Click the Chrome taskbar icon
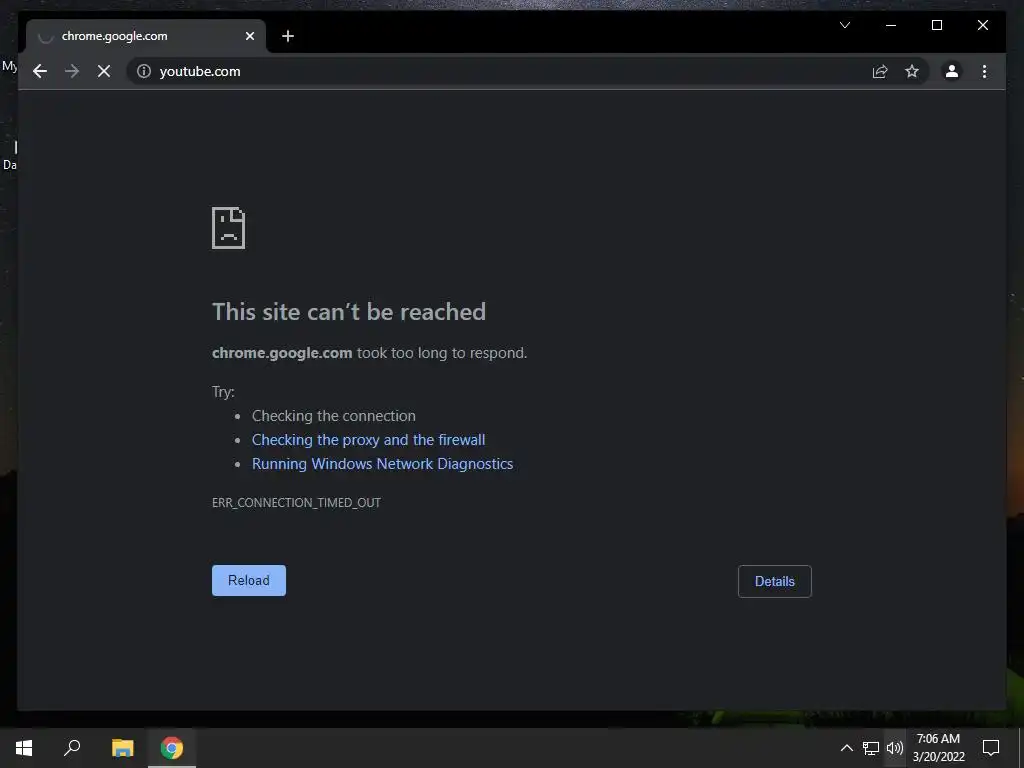Screen dimensions: 1024x768 point(172,748)
